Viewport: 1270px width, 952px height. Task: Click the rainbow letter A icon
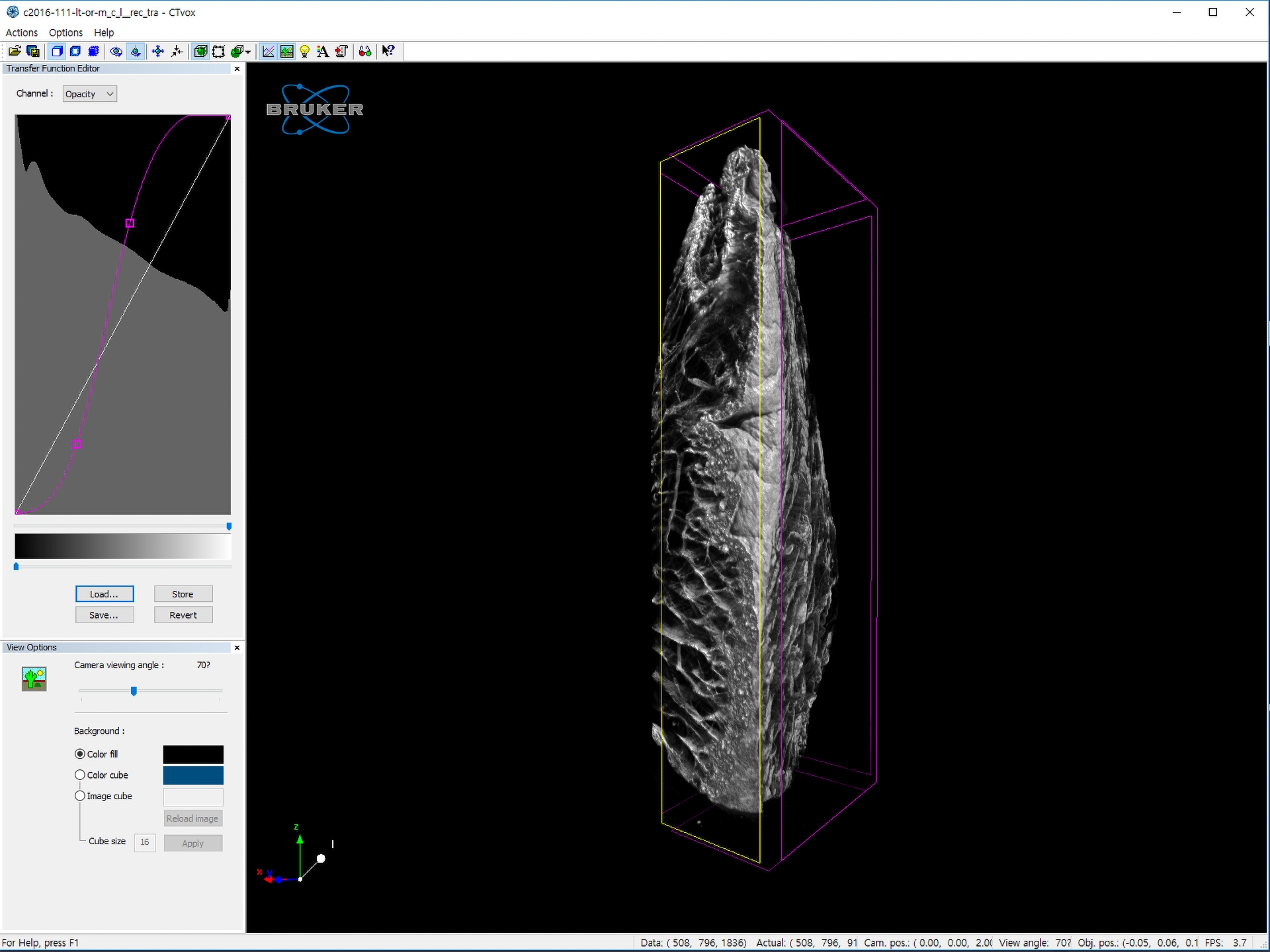point(323,51)
